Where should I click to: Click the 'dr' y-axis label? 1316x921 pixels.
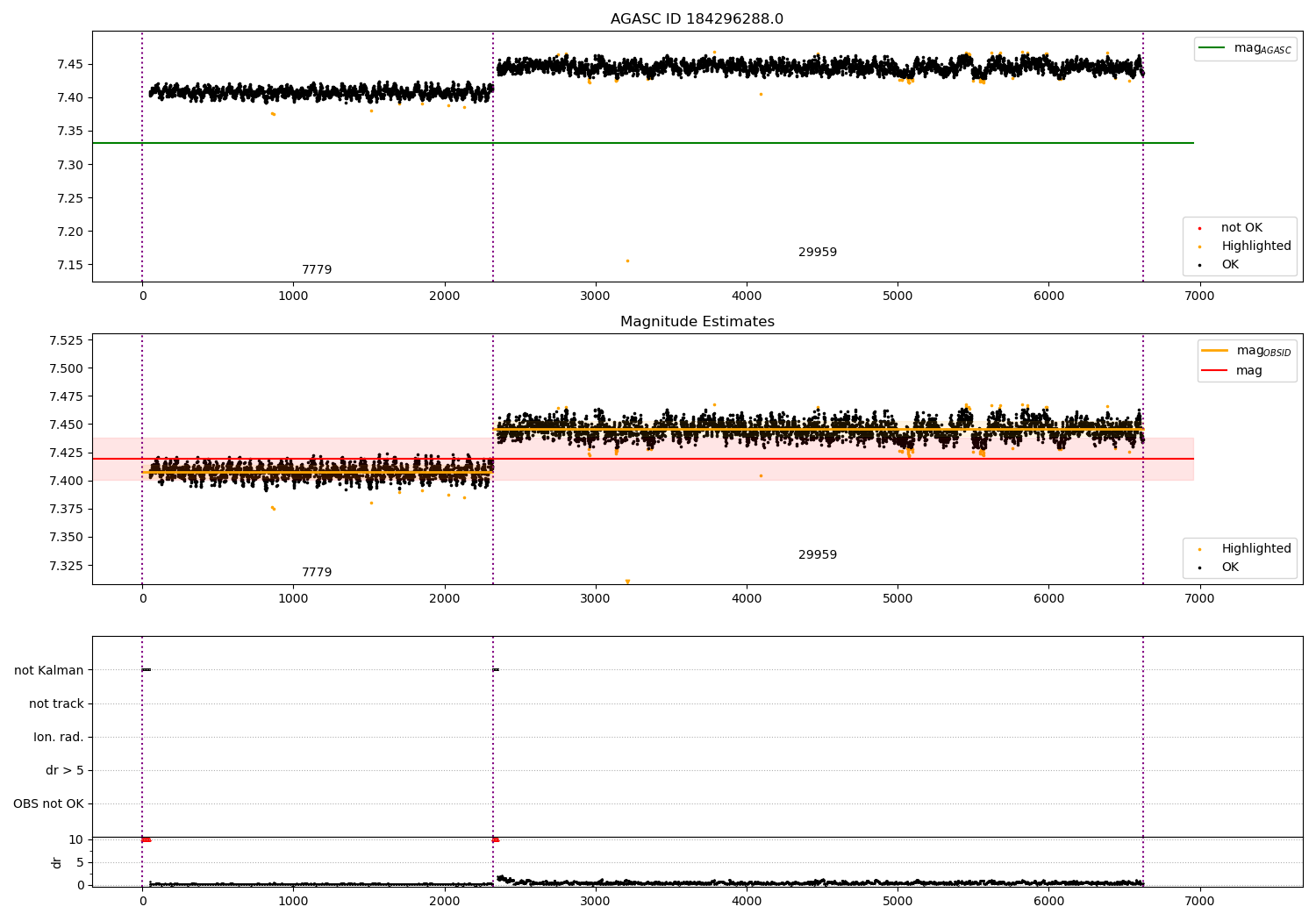pyautogui.click(x=57, y=862)
